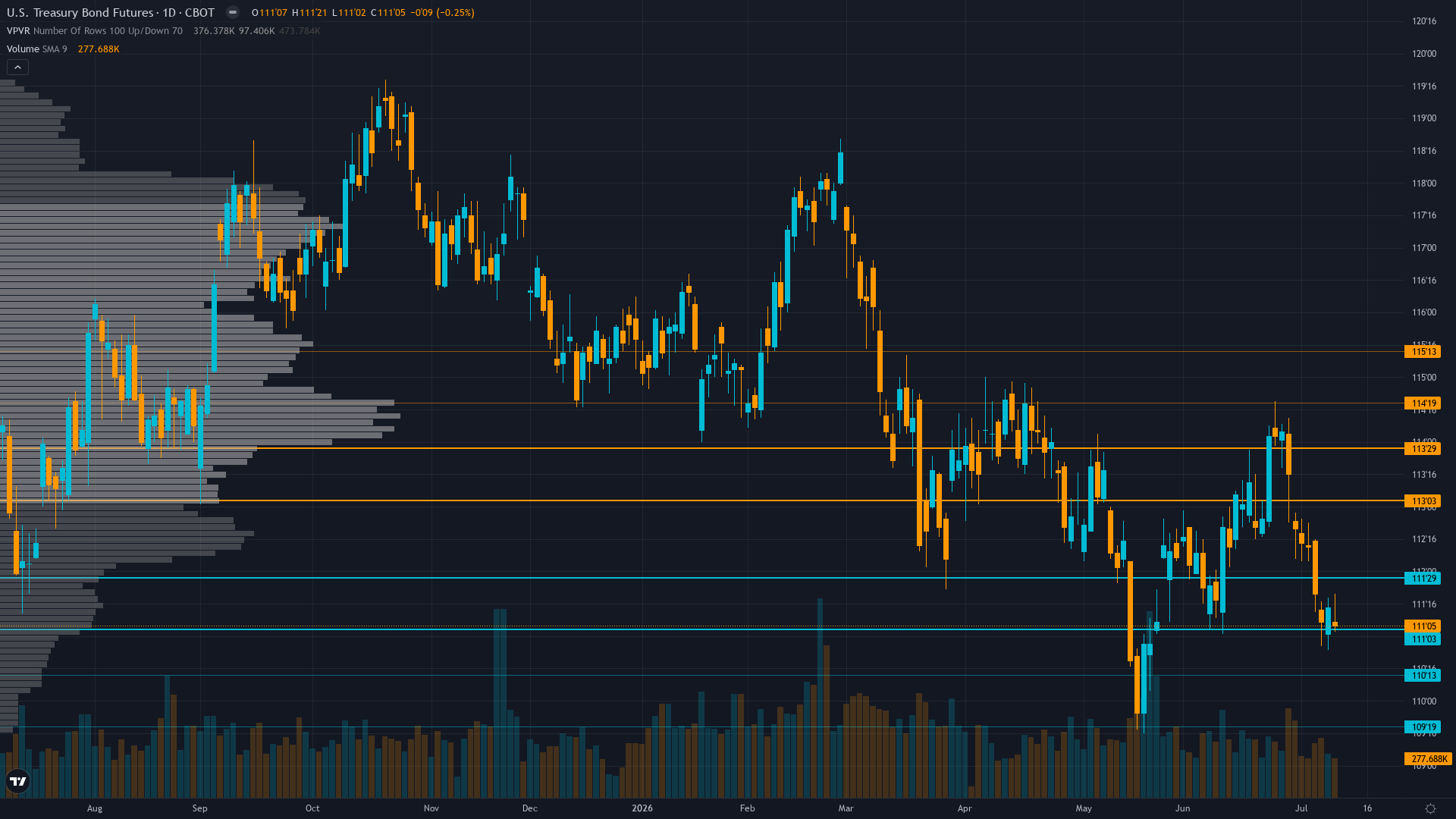Click the Jul label on time axis

click(1301, 808)
